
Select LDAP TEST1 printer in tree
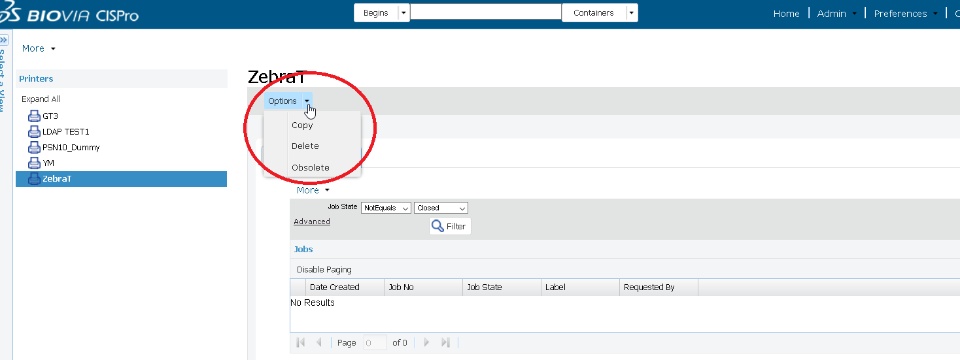[x=66, y=132]
